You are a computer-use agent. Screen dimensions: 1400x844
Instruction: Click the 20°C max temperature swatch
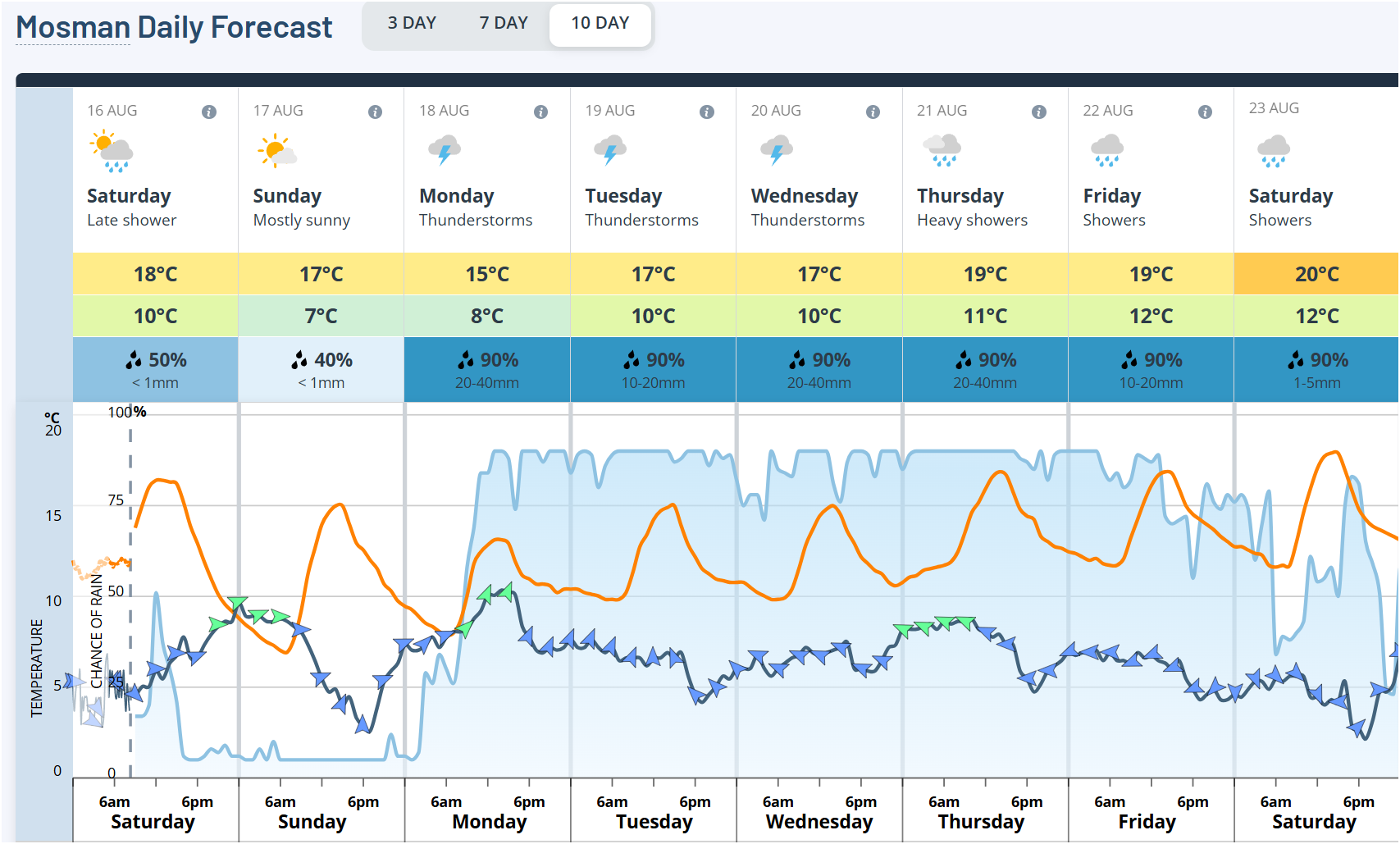1316,274
